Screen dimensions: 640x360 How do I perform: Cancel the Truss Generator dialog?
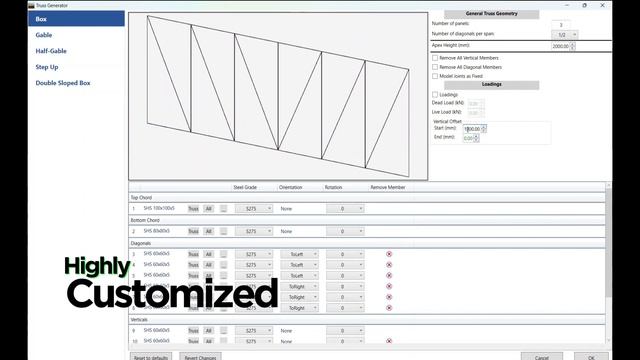coord(542,357)
